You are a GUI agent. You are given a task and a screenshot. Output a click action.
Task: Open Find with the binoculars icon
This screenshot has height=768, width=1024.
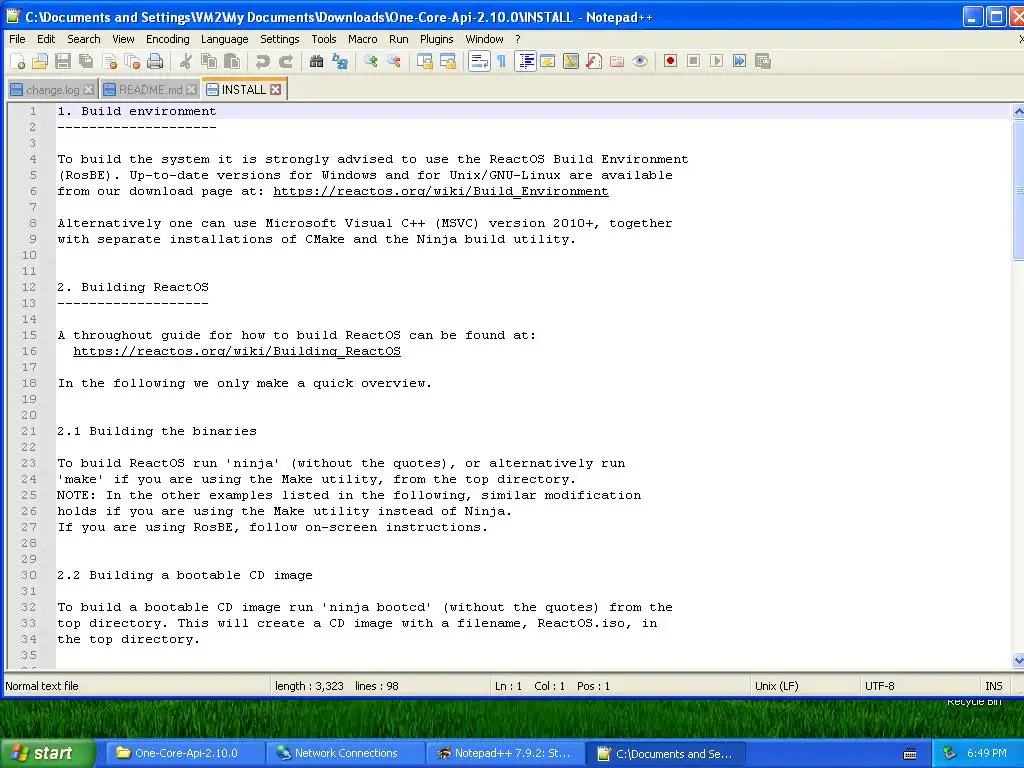pyautogui.click(x=317, y=61)
